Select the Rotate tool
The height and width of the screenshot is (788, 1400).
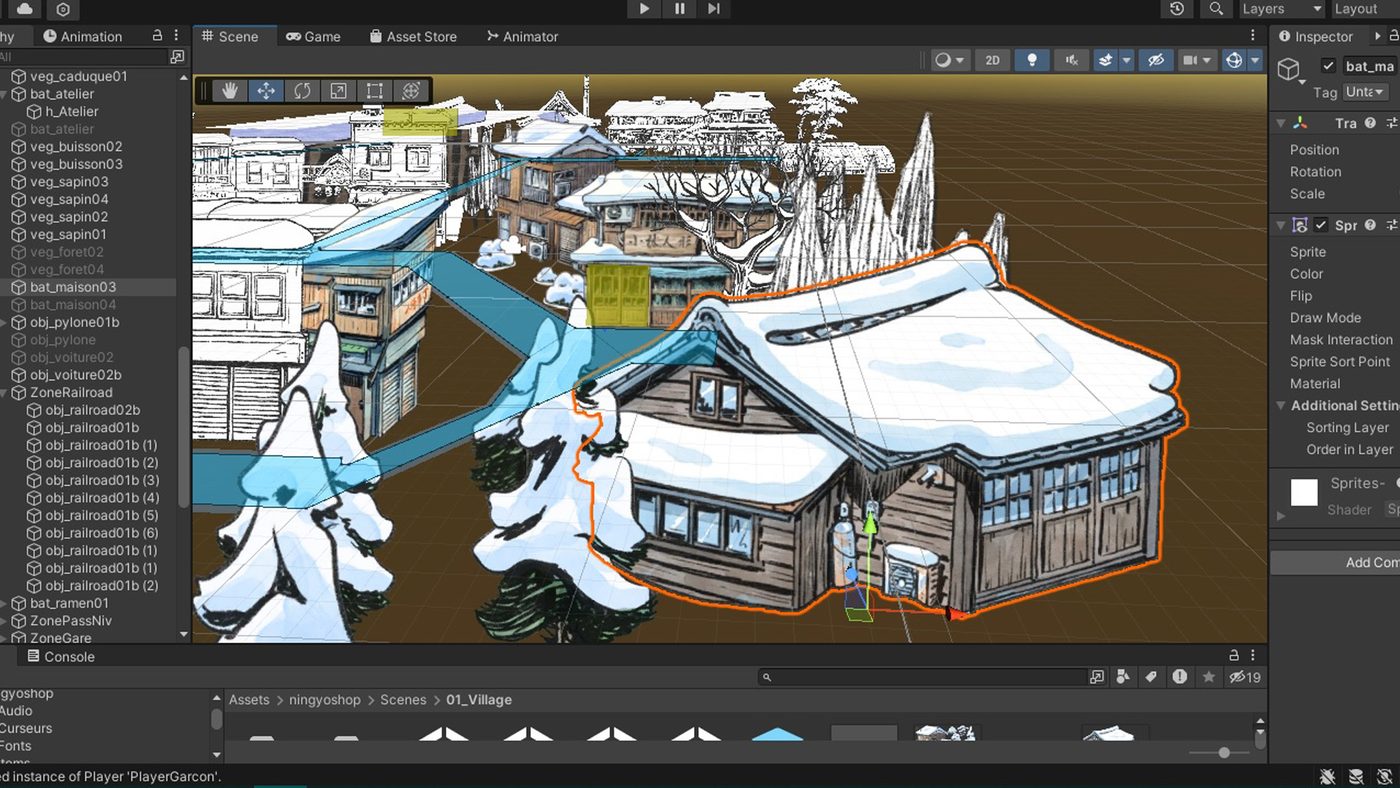(302, 90)
